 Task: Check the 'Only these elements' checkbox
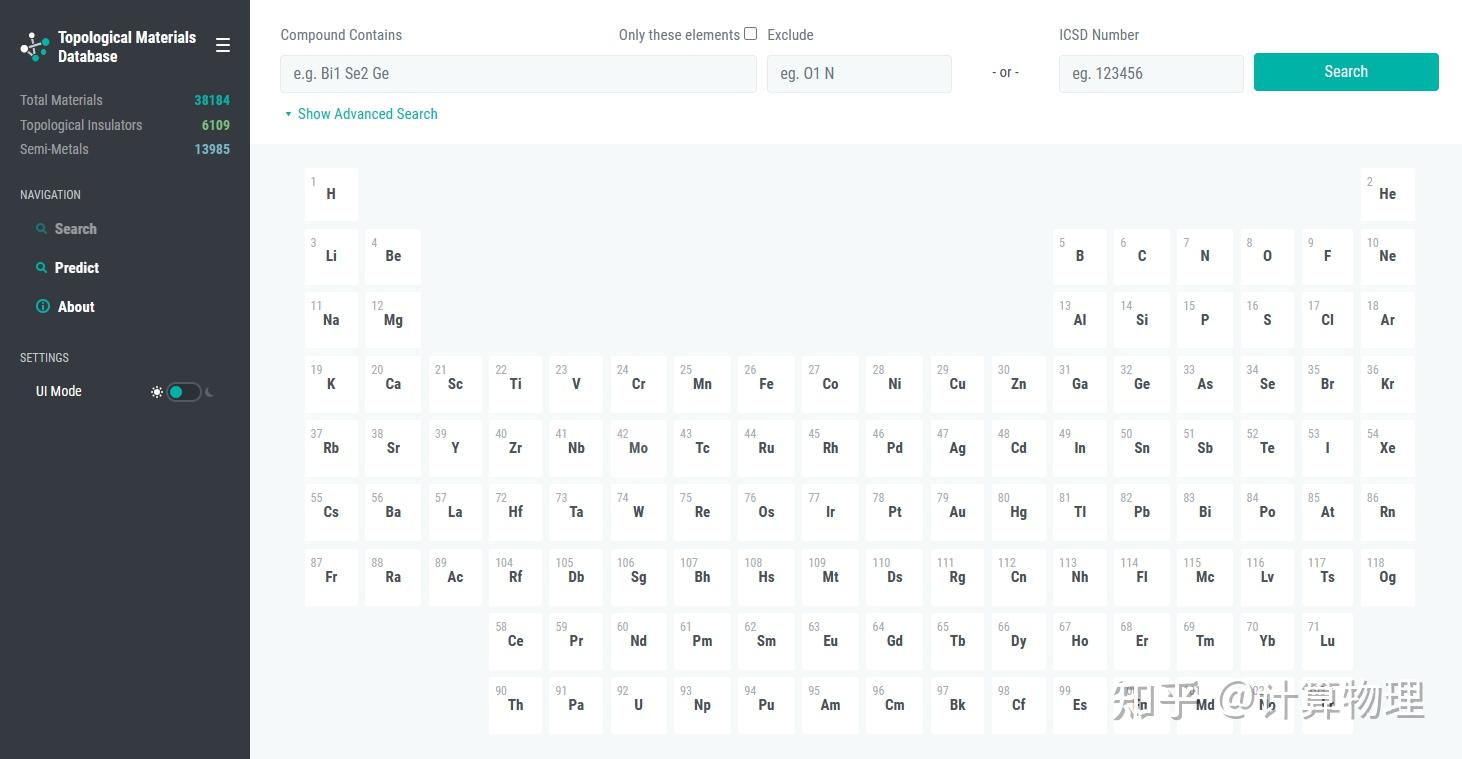(x=750, y=34)
